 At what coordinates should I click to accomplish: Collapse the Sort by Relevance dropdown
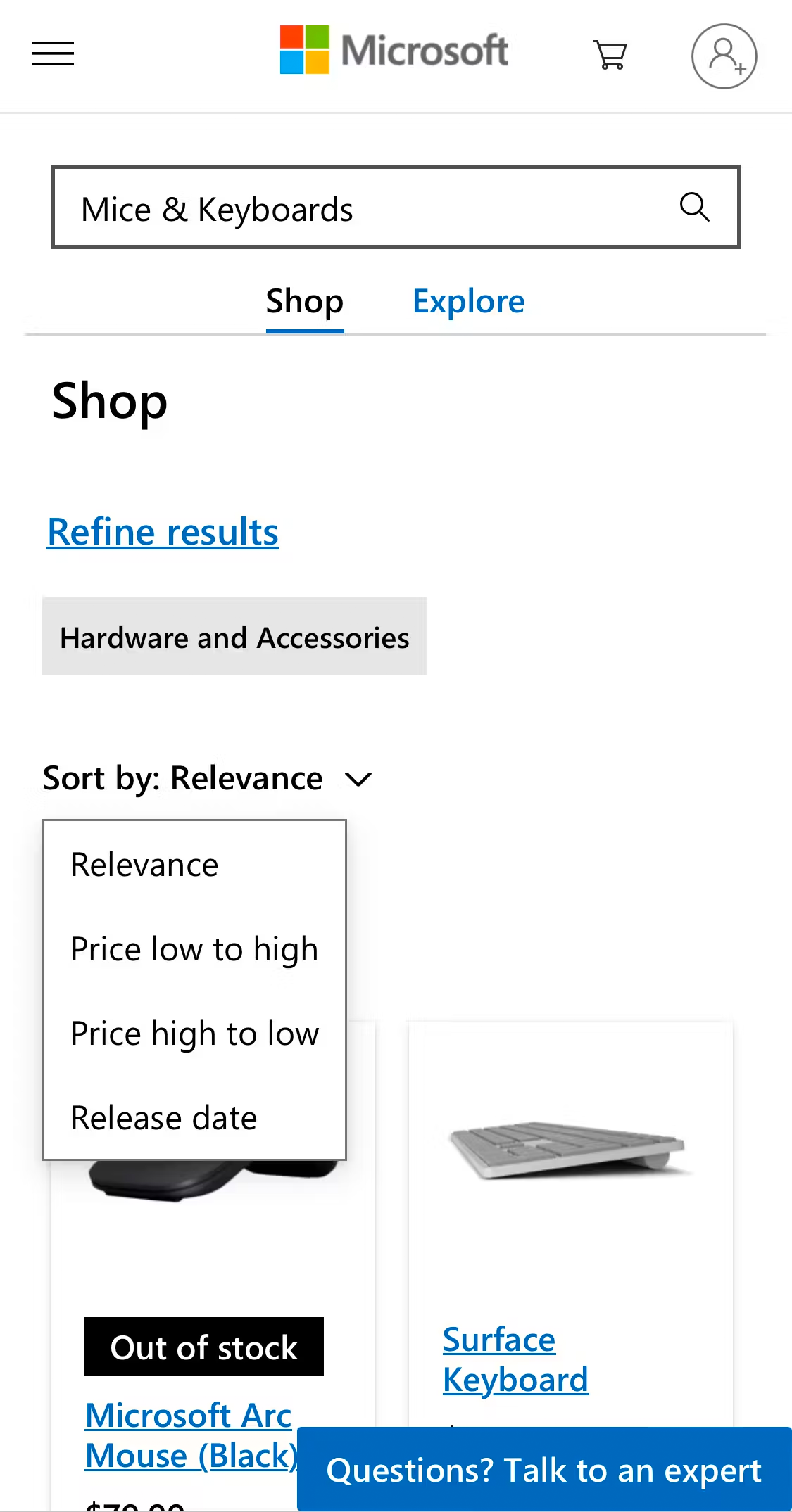click(x=183, y=779)
